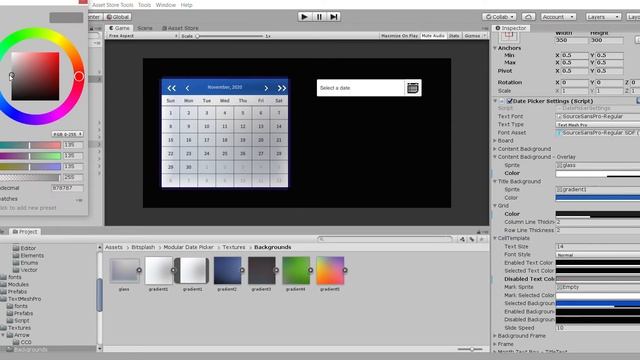Click search-by-type icon in Project panel
Screen dimensions: 640x360
tap(462, 239)
